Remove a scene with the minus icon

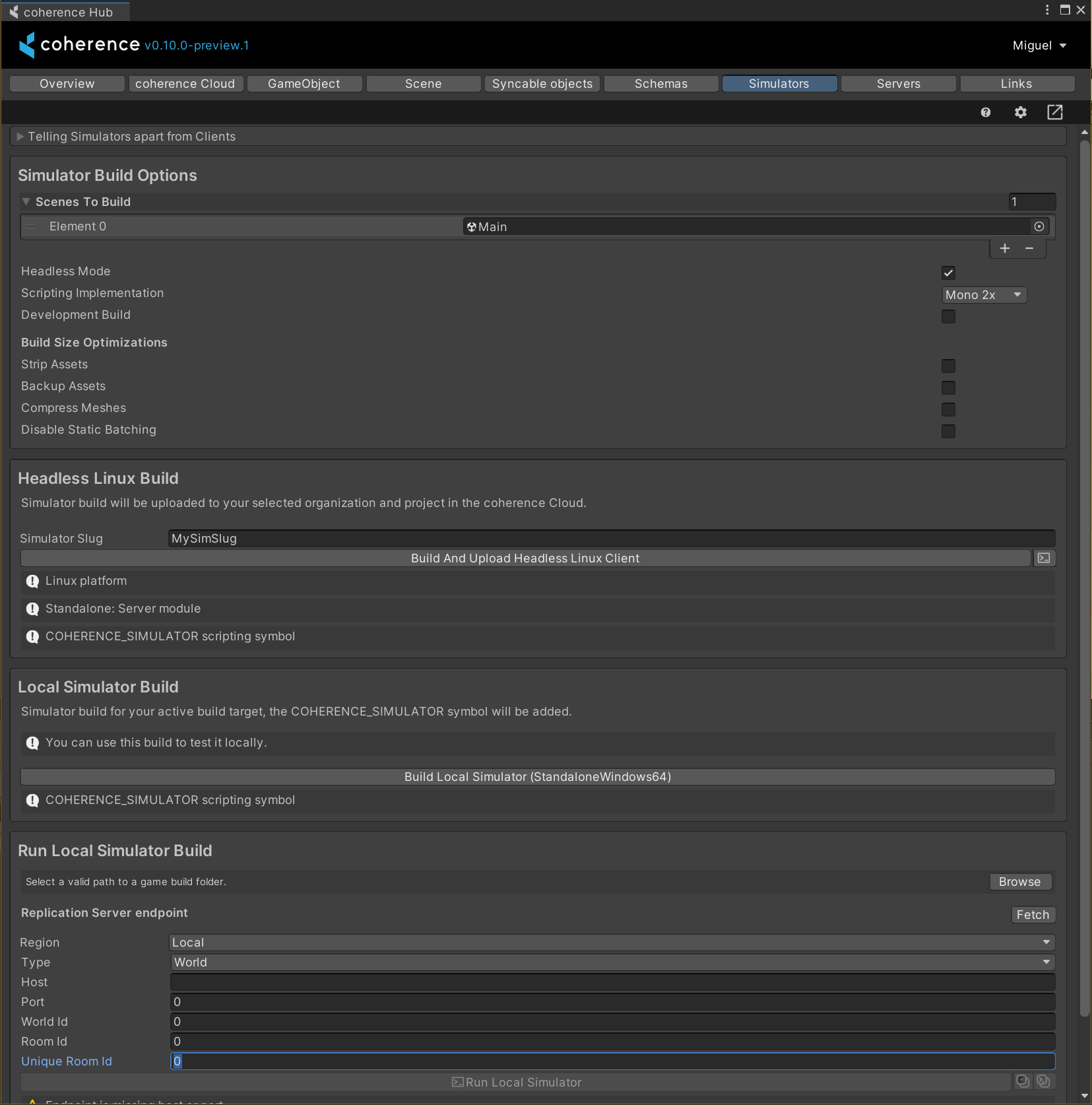pos(1029,248)
